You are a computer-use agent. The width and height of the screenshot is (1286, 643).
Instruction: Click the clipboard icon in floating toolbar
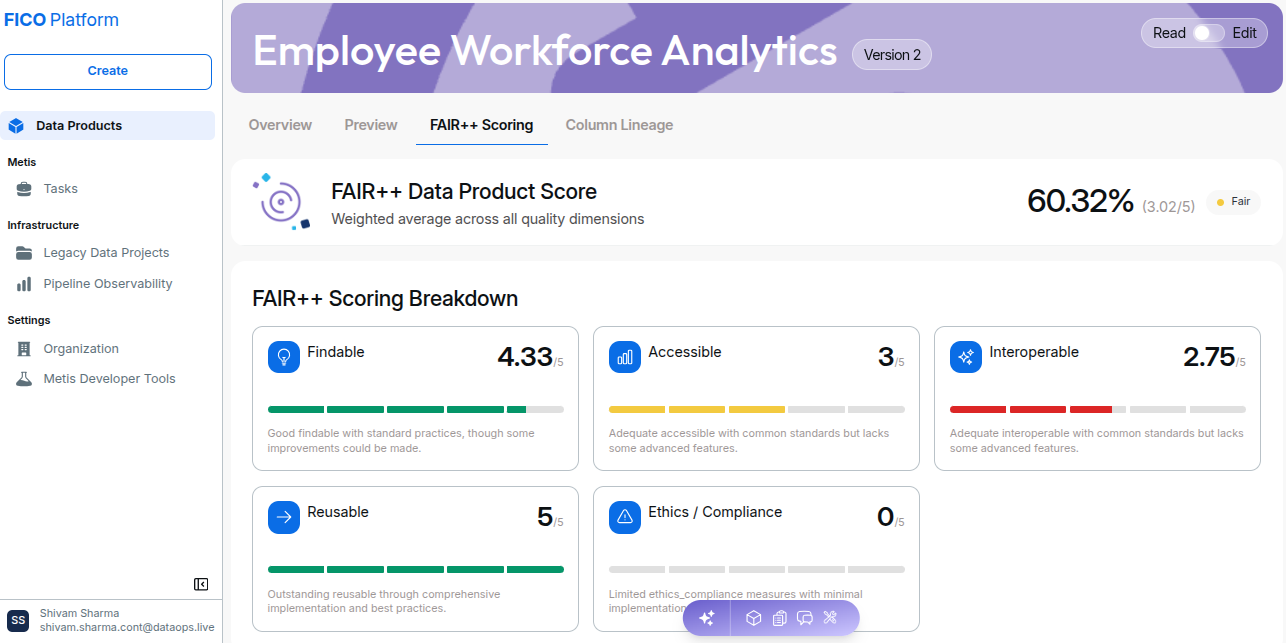[780, 618]
